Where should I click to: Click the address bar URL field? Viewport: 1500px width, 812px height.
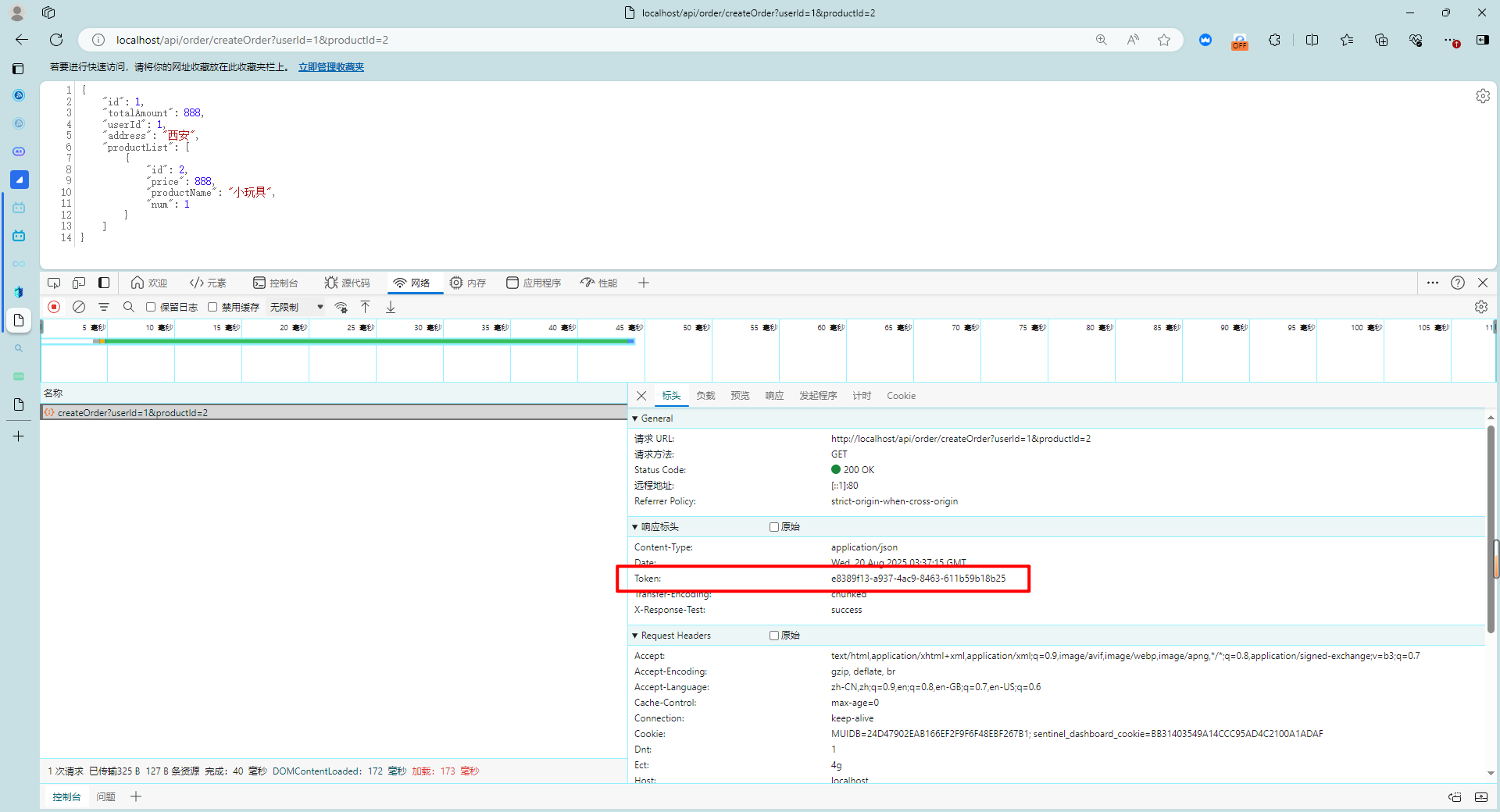594,40
